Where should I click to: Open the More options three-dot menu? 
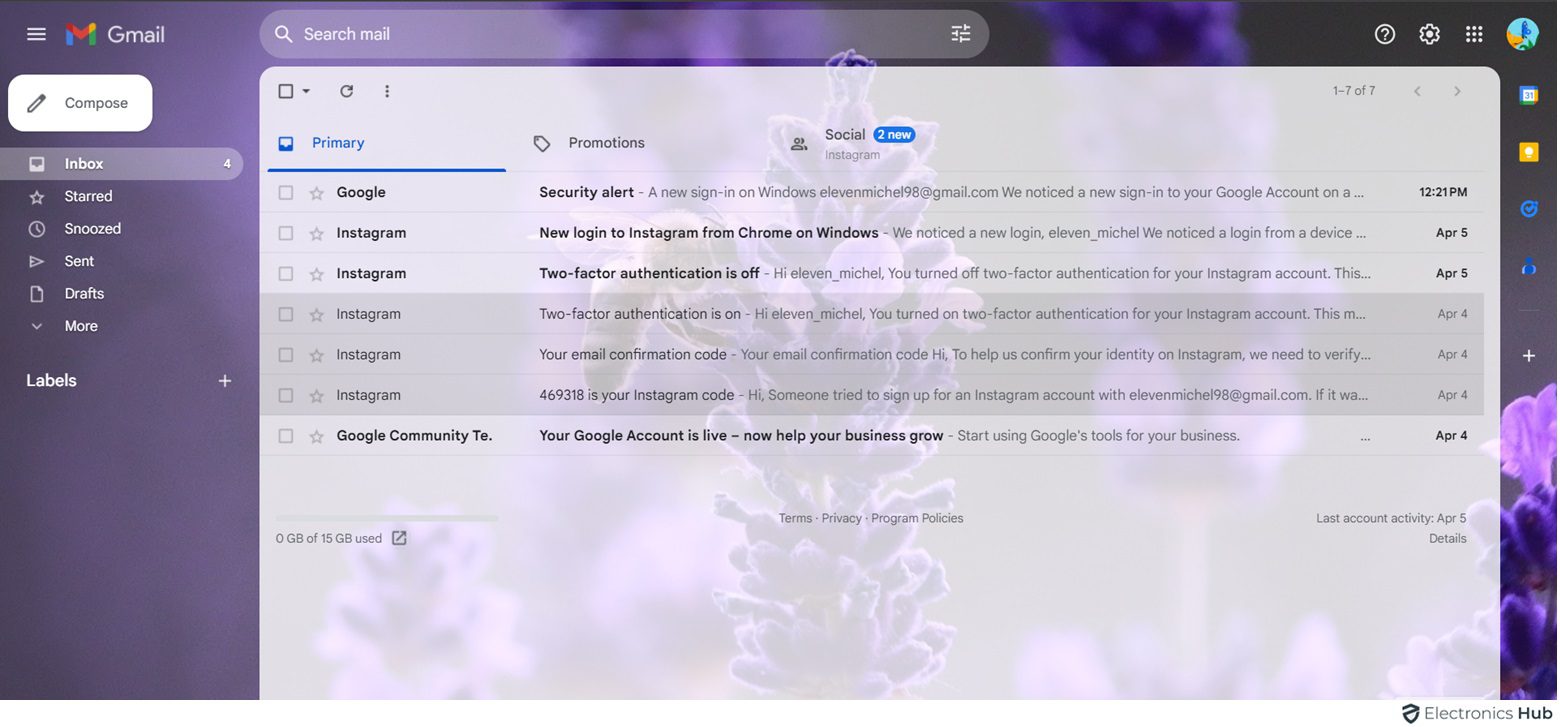387,90
